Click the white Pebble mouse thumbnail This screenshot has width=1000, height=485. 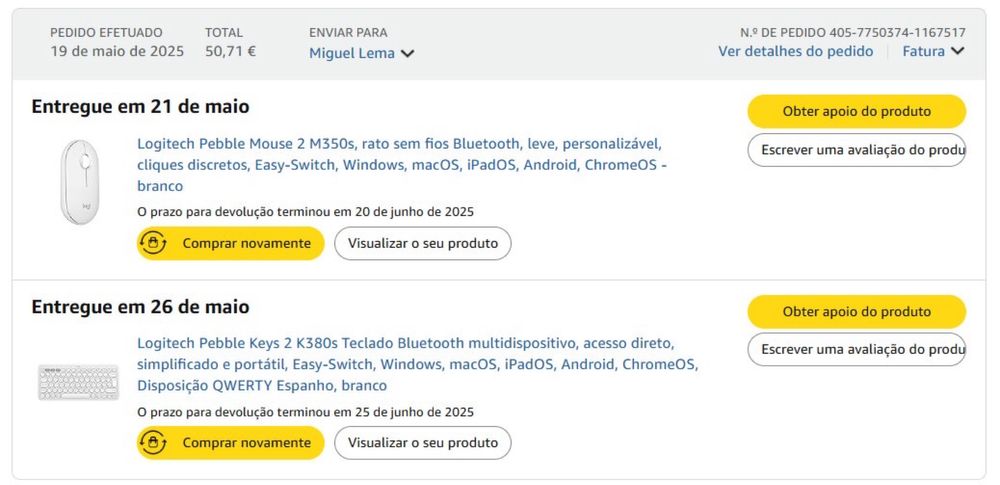point(80,182)
